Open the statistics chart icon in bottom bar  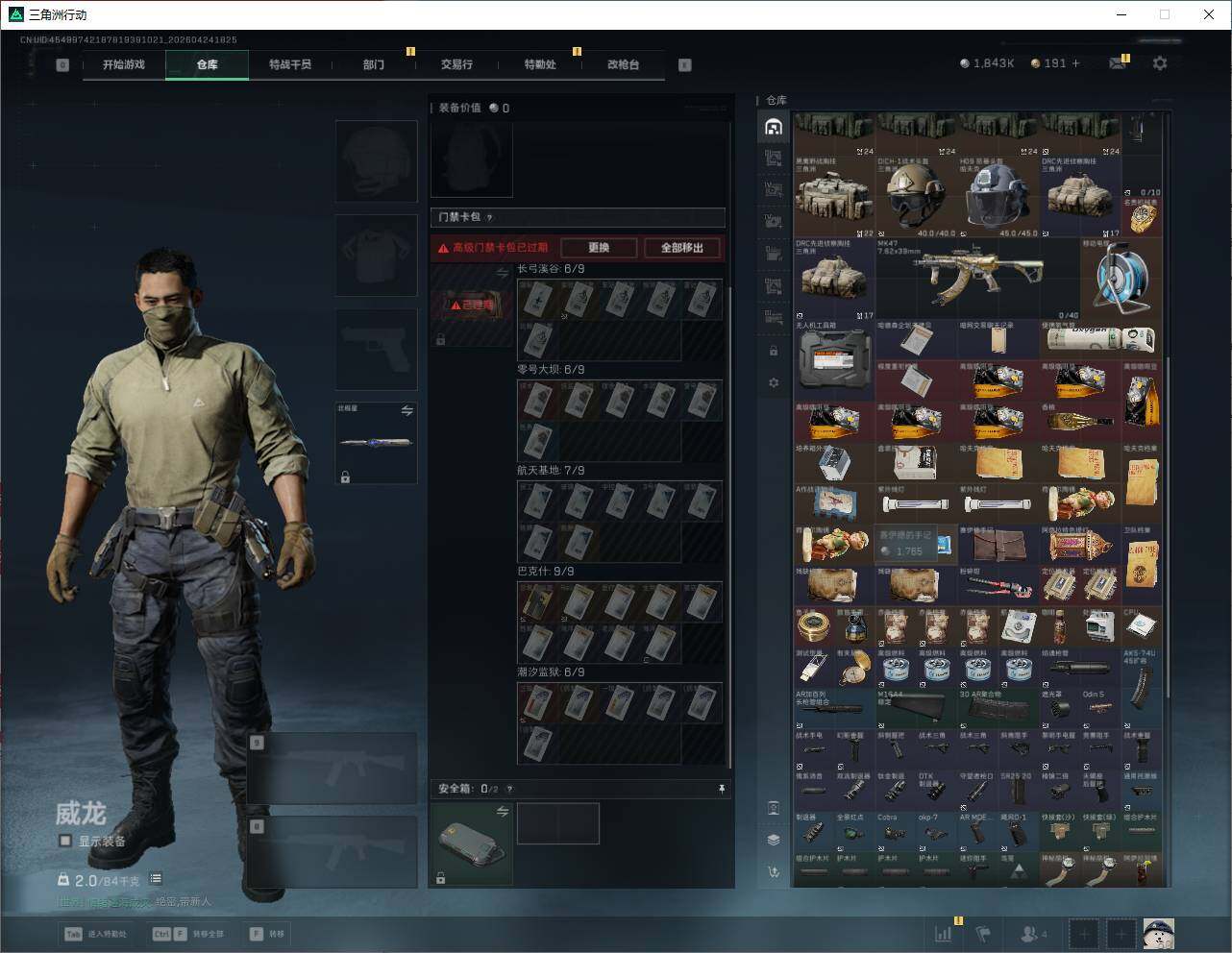pyautogui.click(x=944, y=933)
